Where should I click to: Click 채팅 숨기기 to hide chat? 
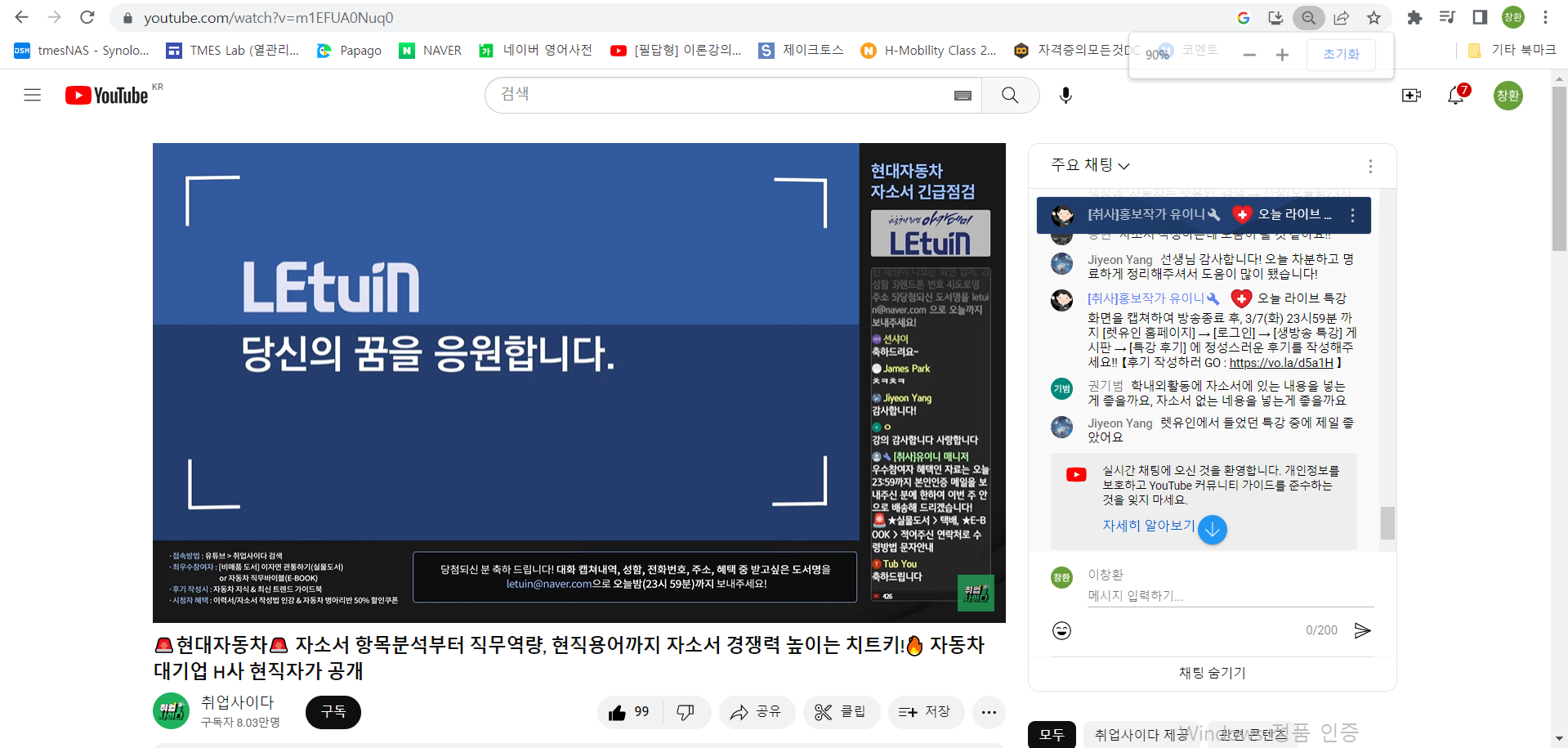(x=1212, y=673)
